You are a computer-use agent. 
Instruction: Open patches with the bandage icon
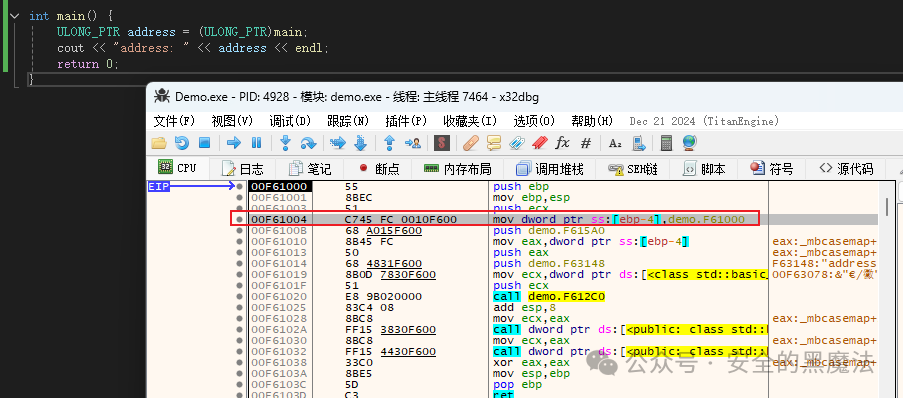click(471, 142)
